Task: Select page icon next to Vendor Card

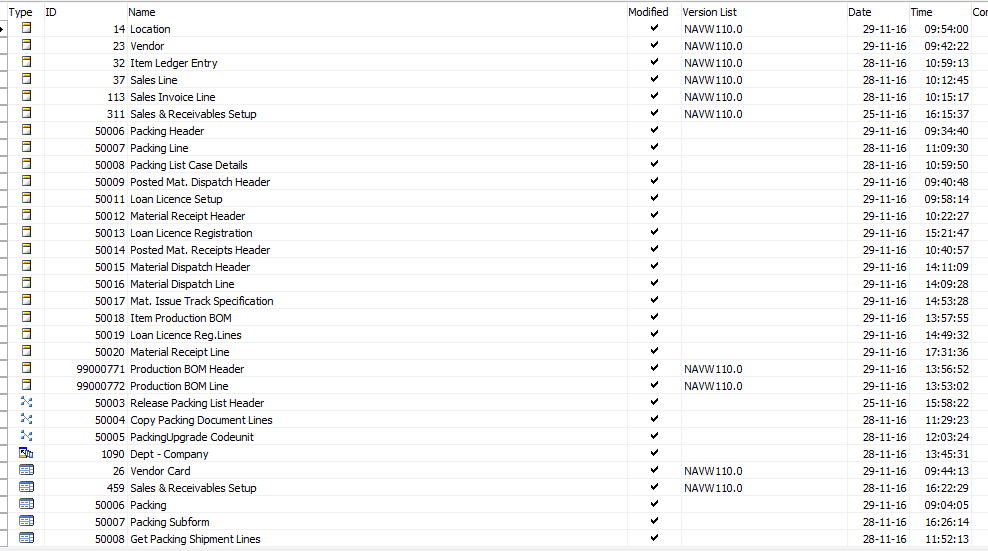Action: pyautogui.click(x=26, y=470)
